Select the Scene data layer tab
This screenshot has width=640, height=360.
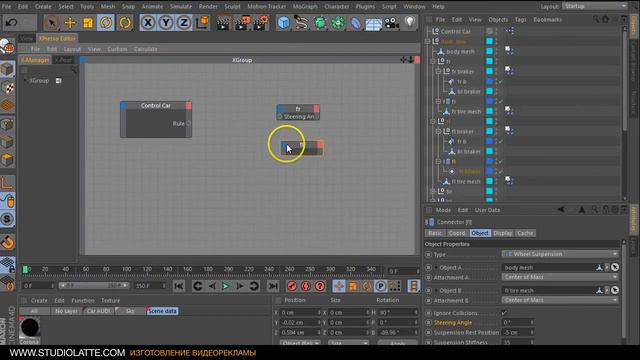[162, 311]
